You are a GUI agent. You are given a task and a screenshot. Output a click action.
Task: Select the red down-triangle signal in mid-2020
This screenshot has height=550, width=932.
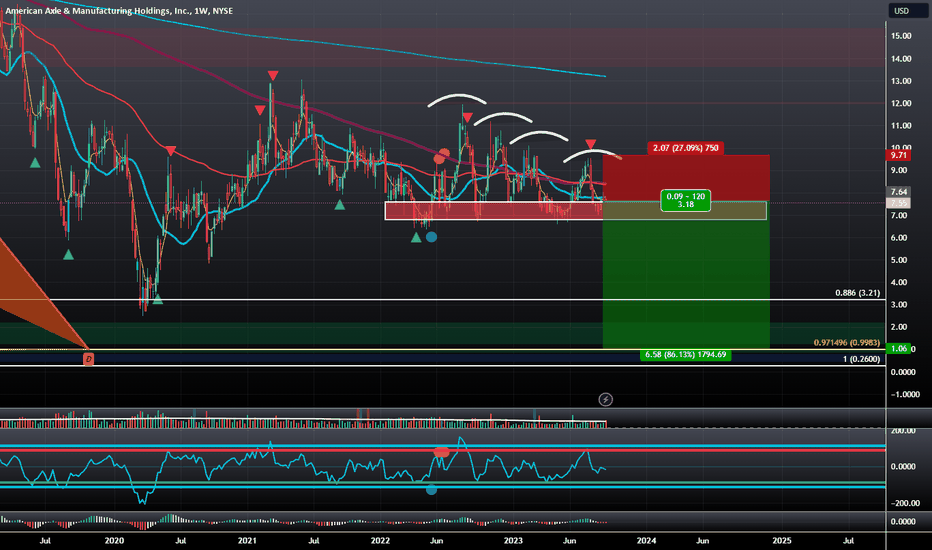tap(171, 151)
